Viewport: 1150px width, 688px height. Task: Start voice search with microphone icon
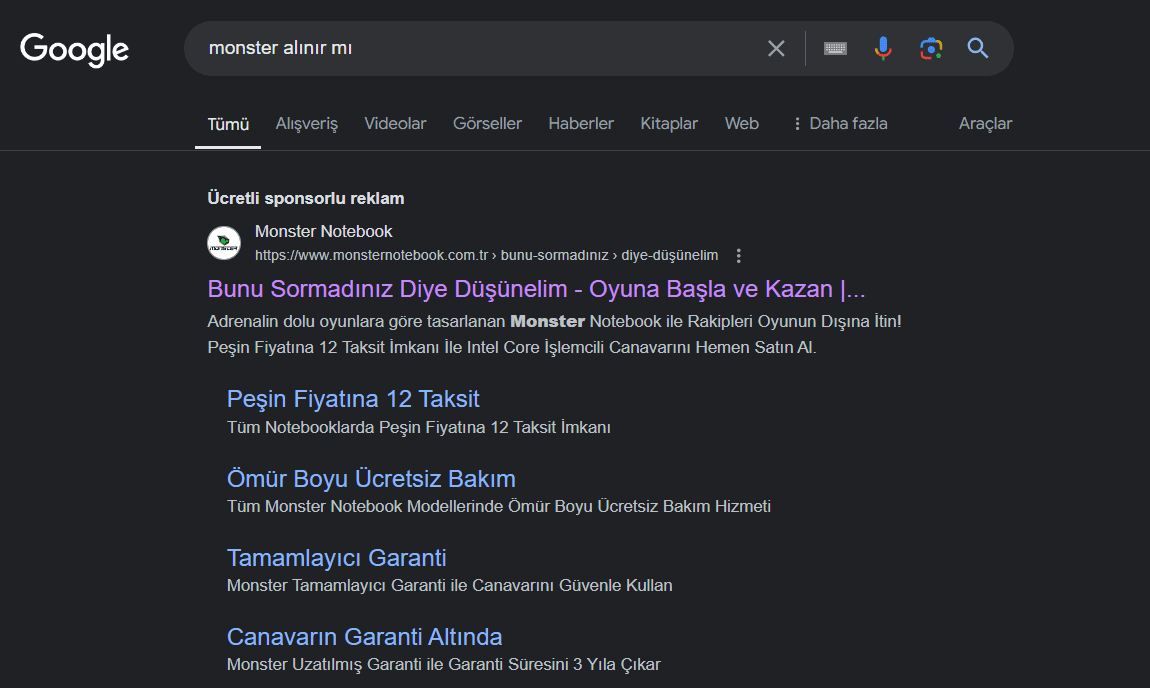tap(882, 48)
